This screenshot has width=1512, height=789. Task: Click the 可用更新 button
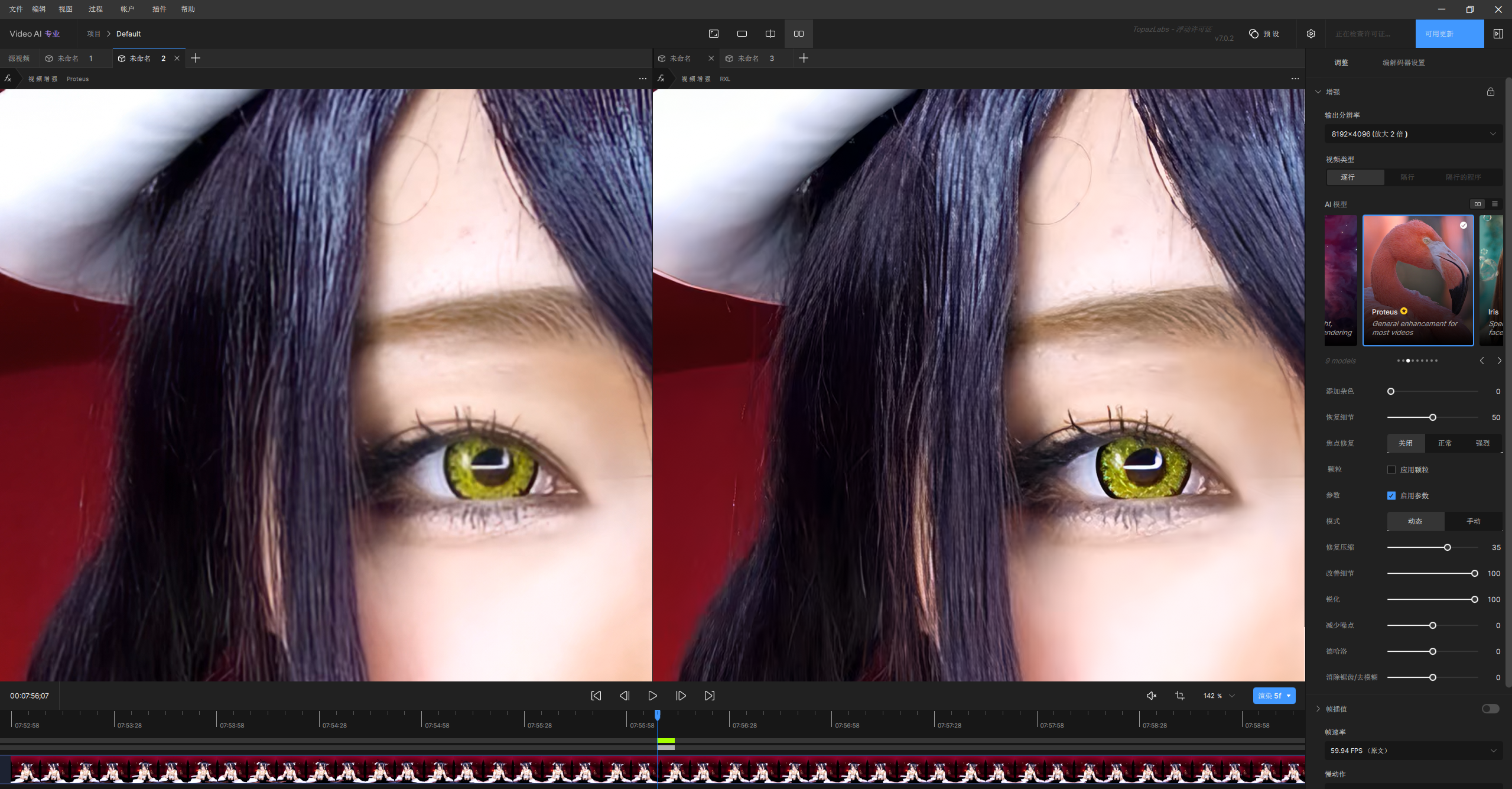pos(1449,34)
